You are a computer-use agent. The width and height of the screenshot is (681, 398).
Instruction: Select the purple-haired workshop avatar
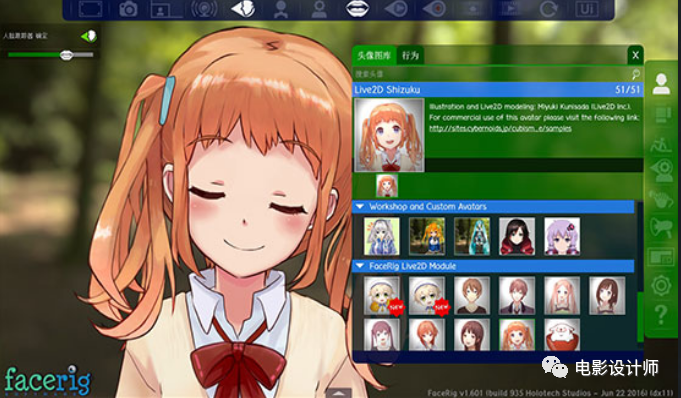pyautogui.click(x=562, y=236)
